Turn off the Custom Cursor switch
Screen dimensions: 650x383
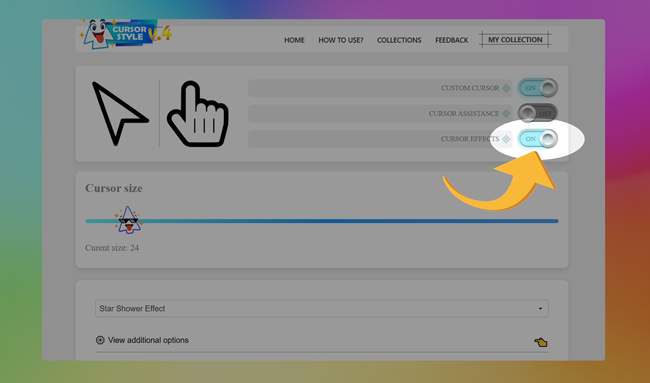538,88
